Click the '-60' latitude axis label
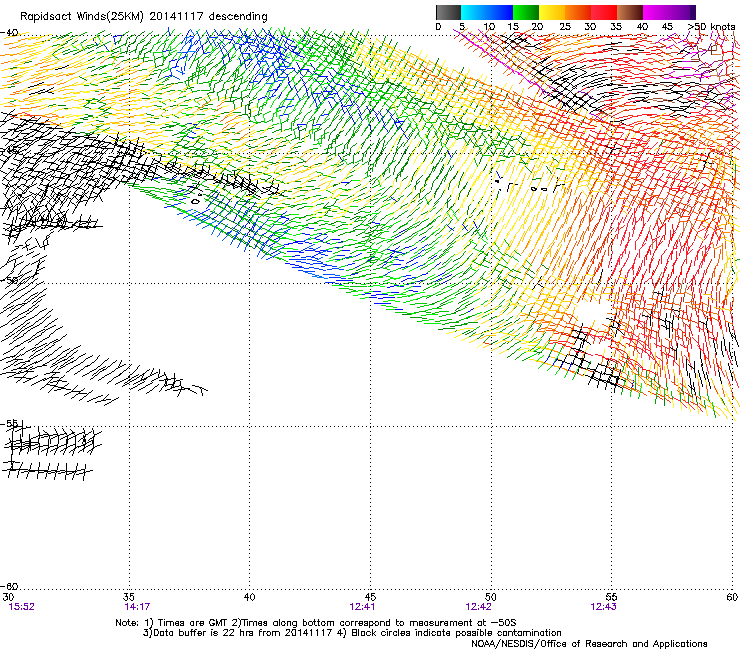Viewport: 740px width, 650px height. 9,586
